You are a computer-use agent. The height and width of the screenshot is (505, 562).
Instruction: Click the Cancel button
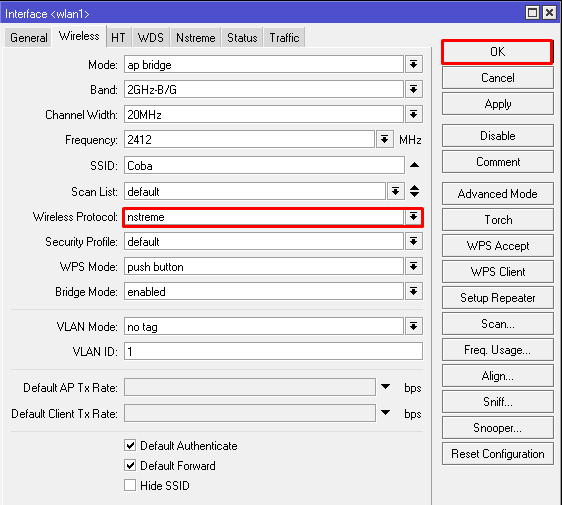tap(497, 78)
